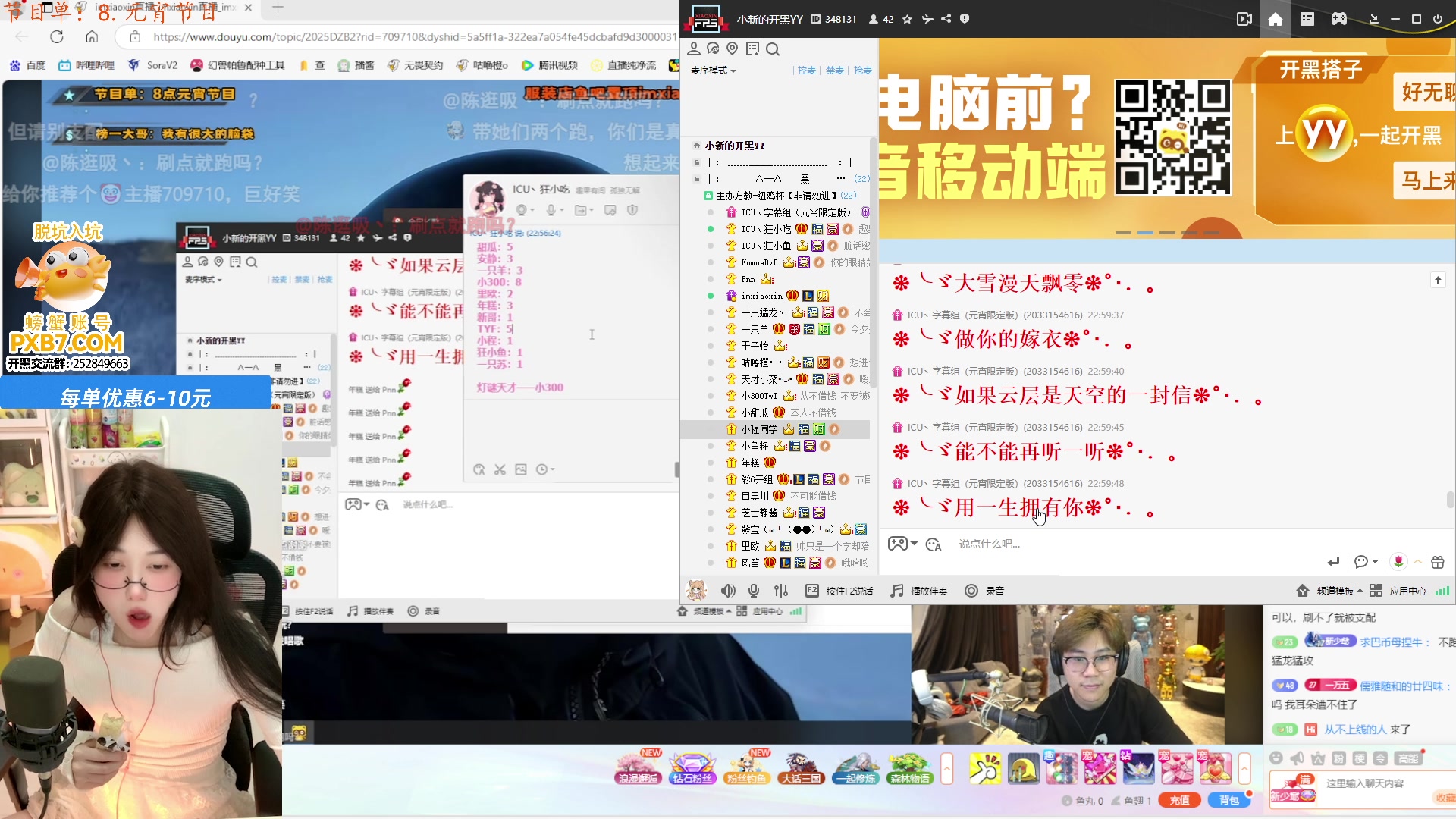Click the browser address bar URL
This screenshot has height=819, width=1456.
(414, 36)
